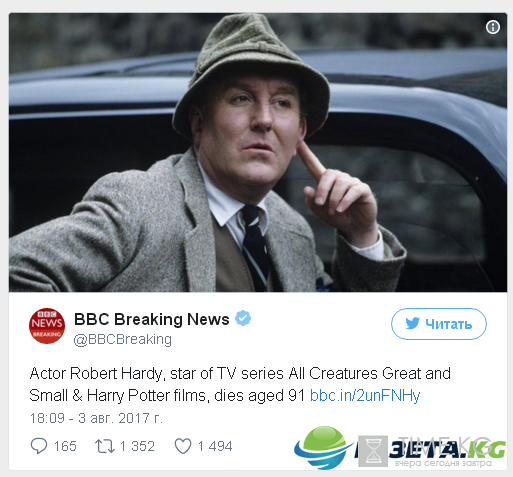513x477 pixels.
Task: Open the man in tweed hat photo
Action: pyautogui.click(x=258, y=153)
